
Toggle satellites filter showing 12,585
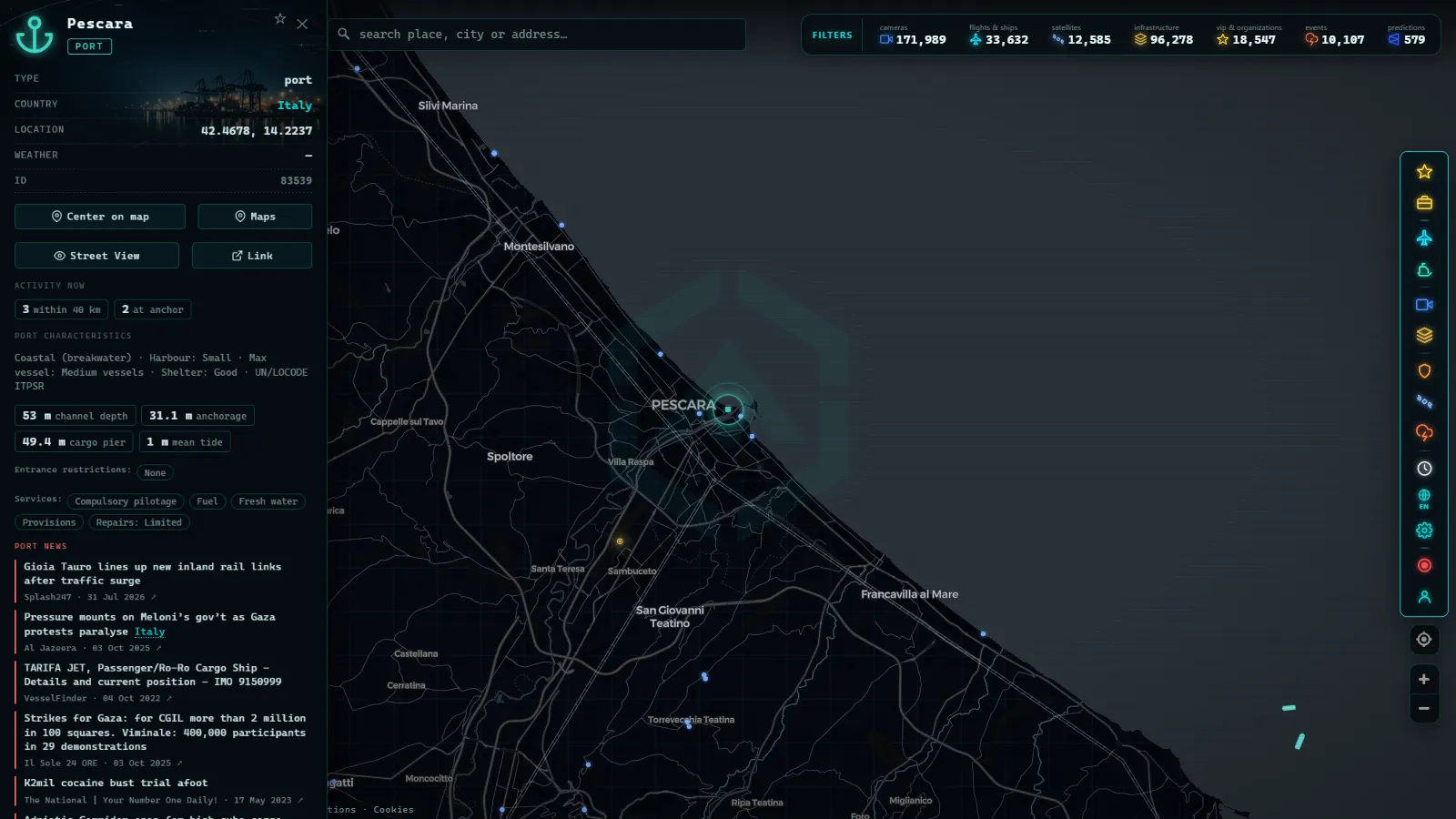point(1081,35)
